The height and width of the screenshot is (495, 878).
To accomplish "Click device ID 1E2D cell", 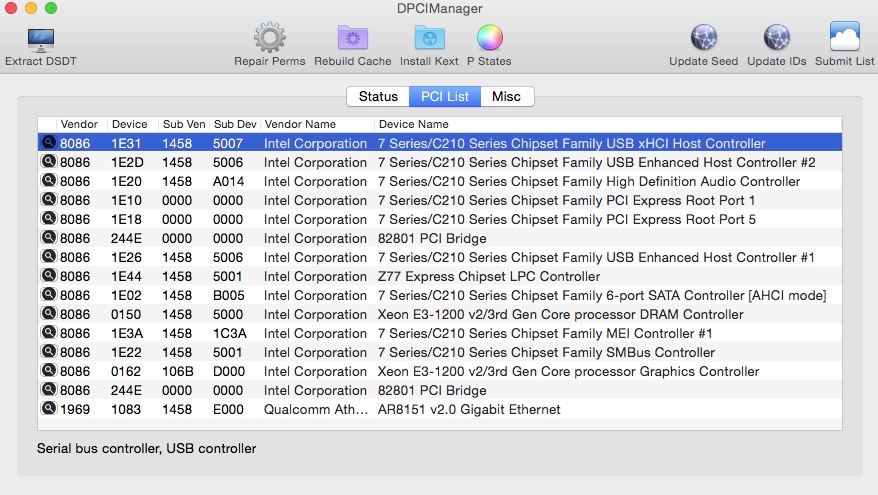I will coord(127,162).
